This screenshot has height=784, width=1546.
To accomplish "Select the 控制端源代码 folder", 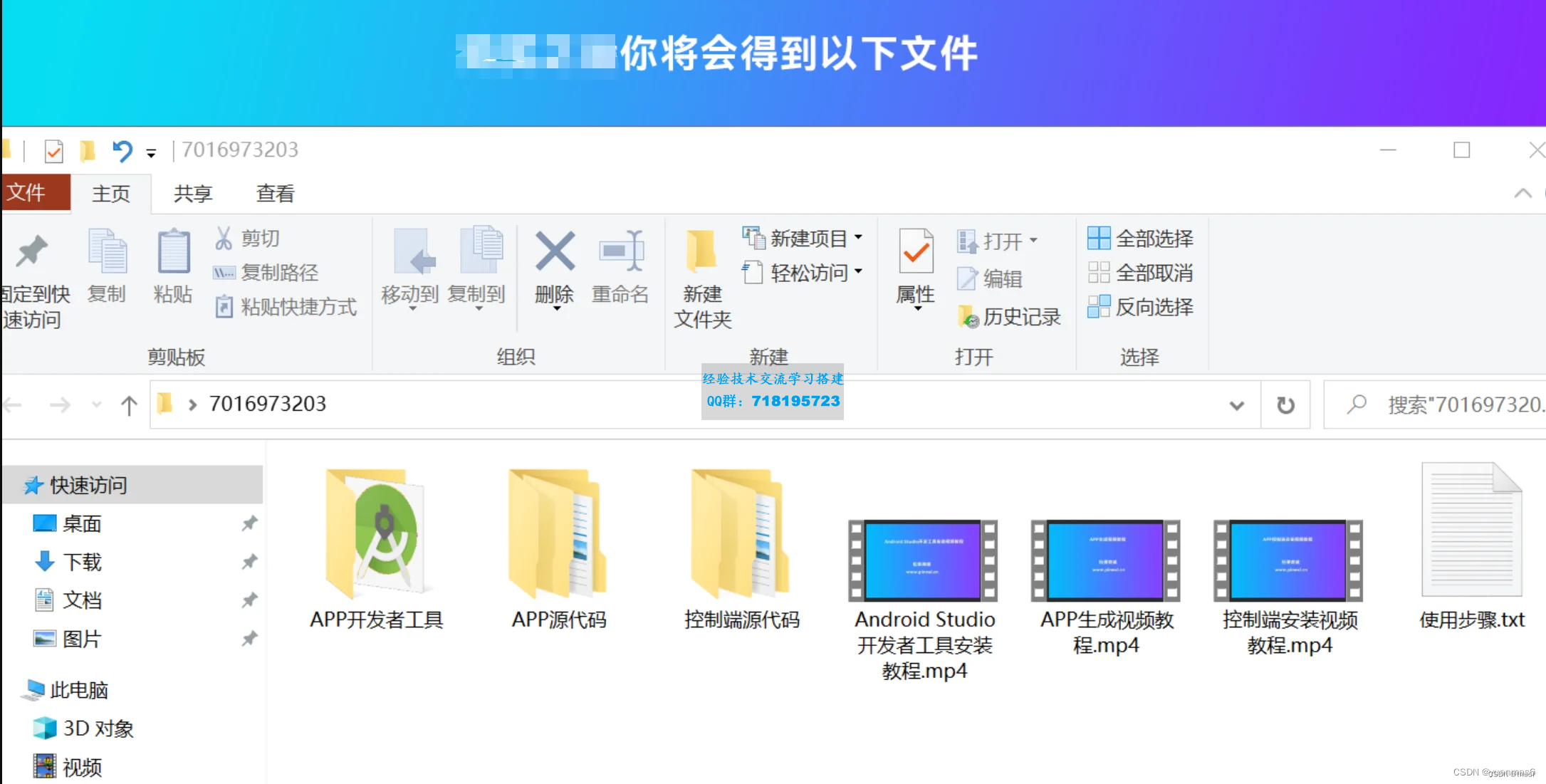I will pyautogui.click(x=741, y=548).
